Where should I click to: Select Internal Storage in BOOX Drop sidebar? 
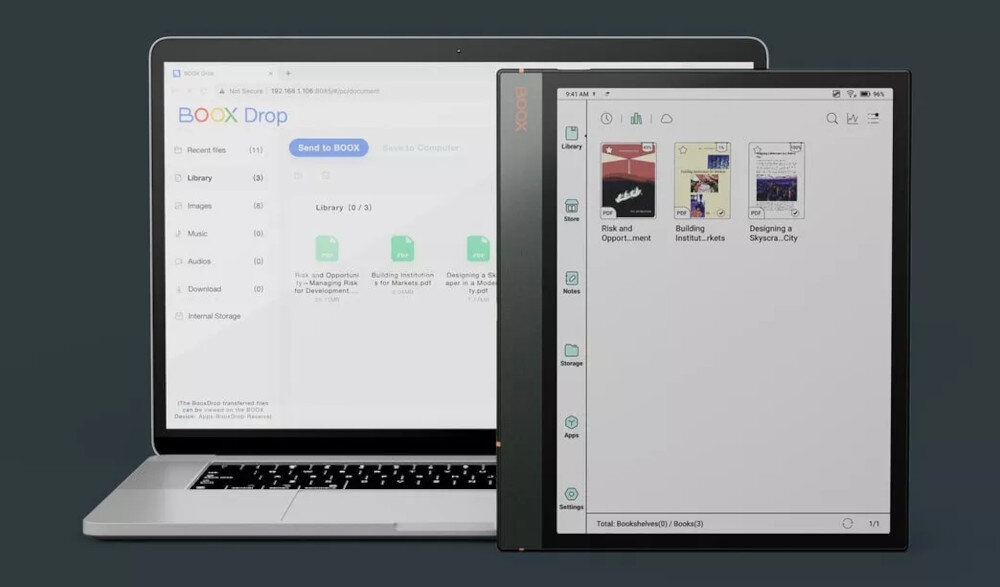pos(209,316)
